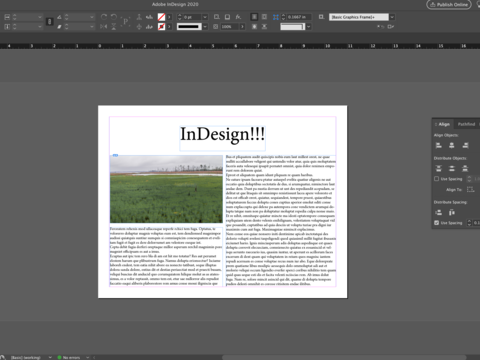This screenshot has width=480, height=360.
Task: Click the horizontal scrollbar at bottom
Action: tap(343, 357)
